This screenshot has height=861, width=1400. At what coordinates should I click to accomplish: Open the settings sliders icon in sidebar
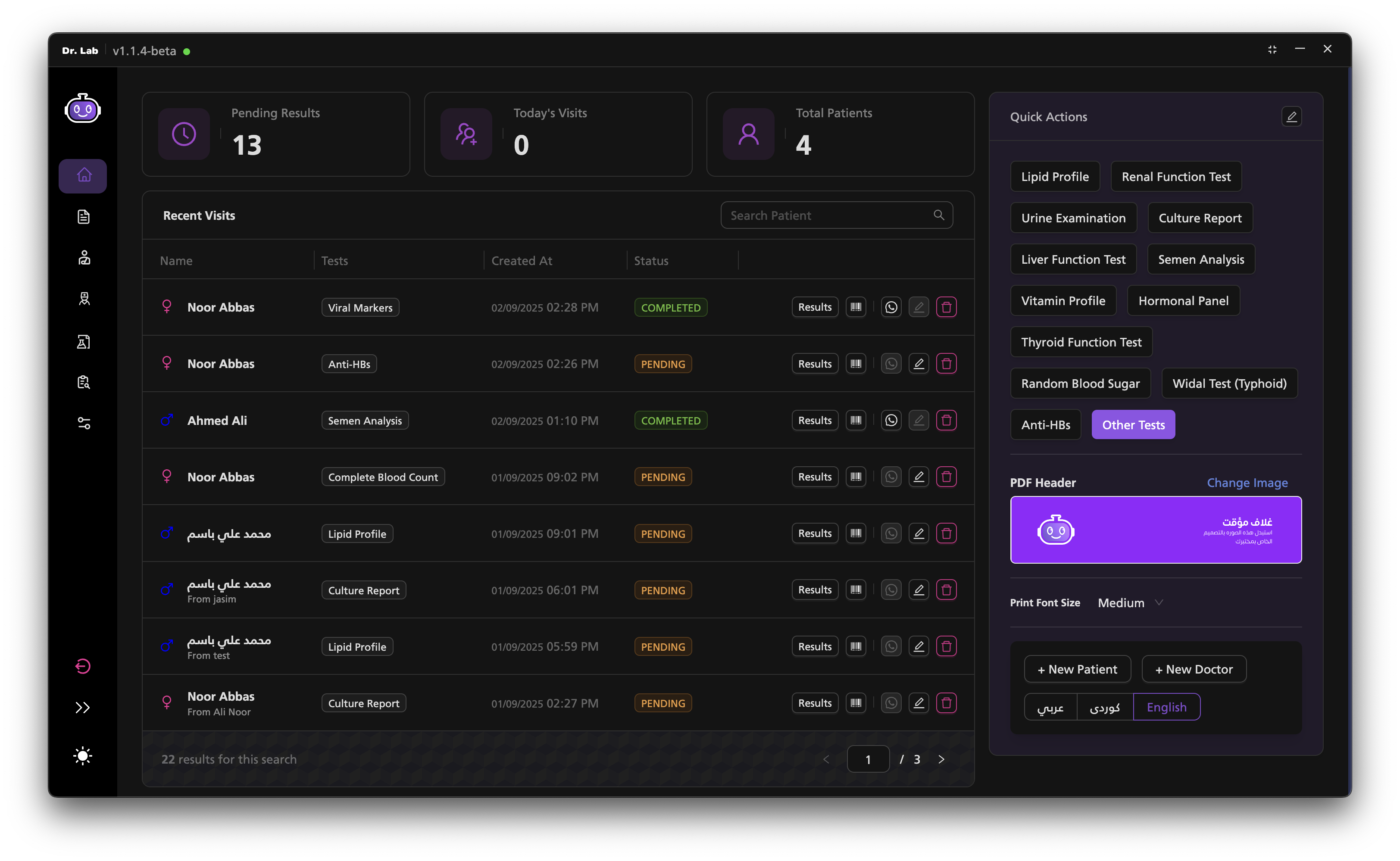[84, 423]
